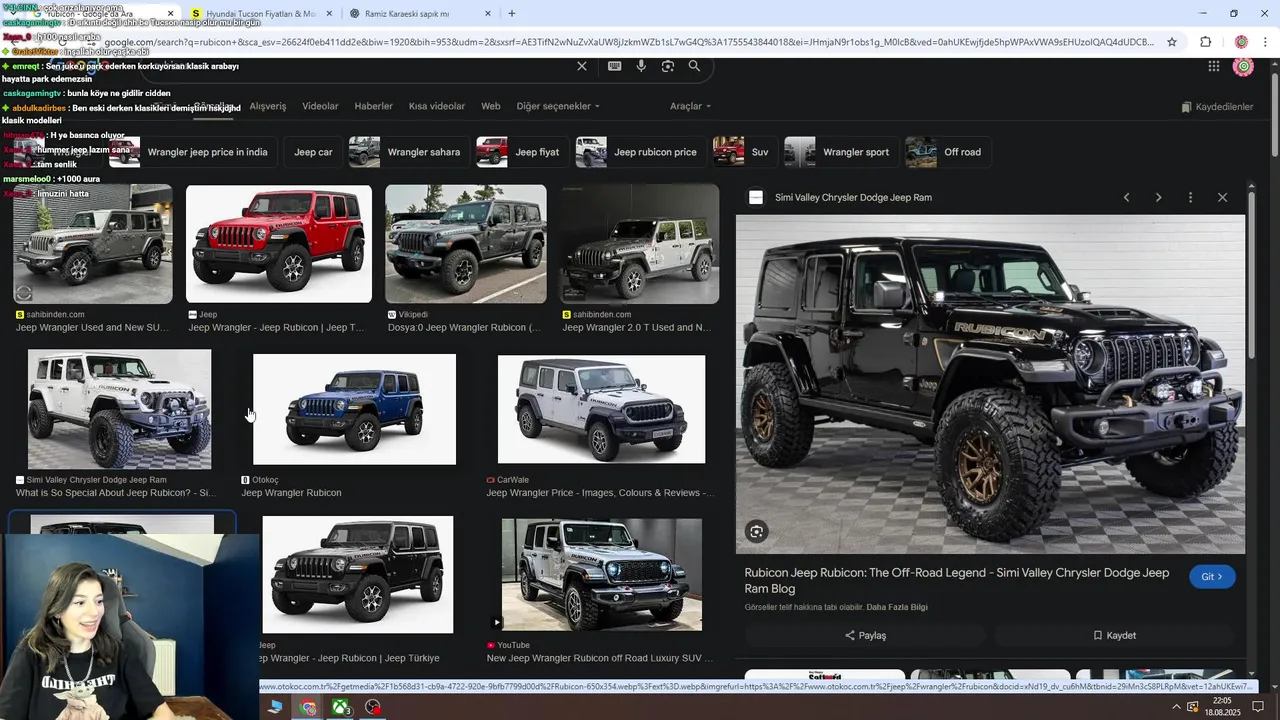Open the Google apps grid
This screenshot has height=720, width=1280.
(x=1213, y=66)
